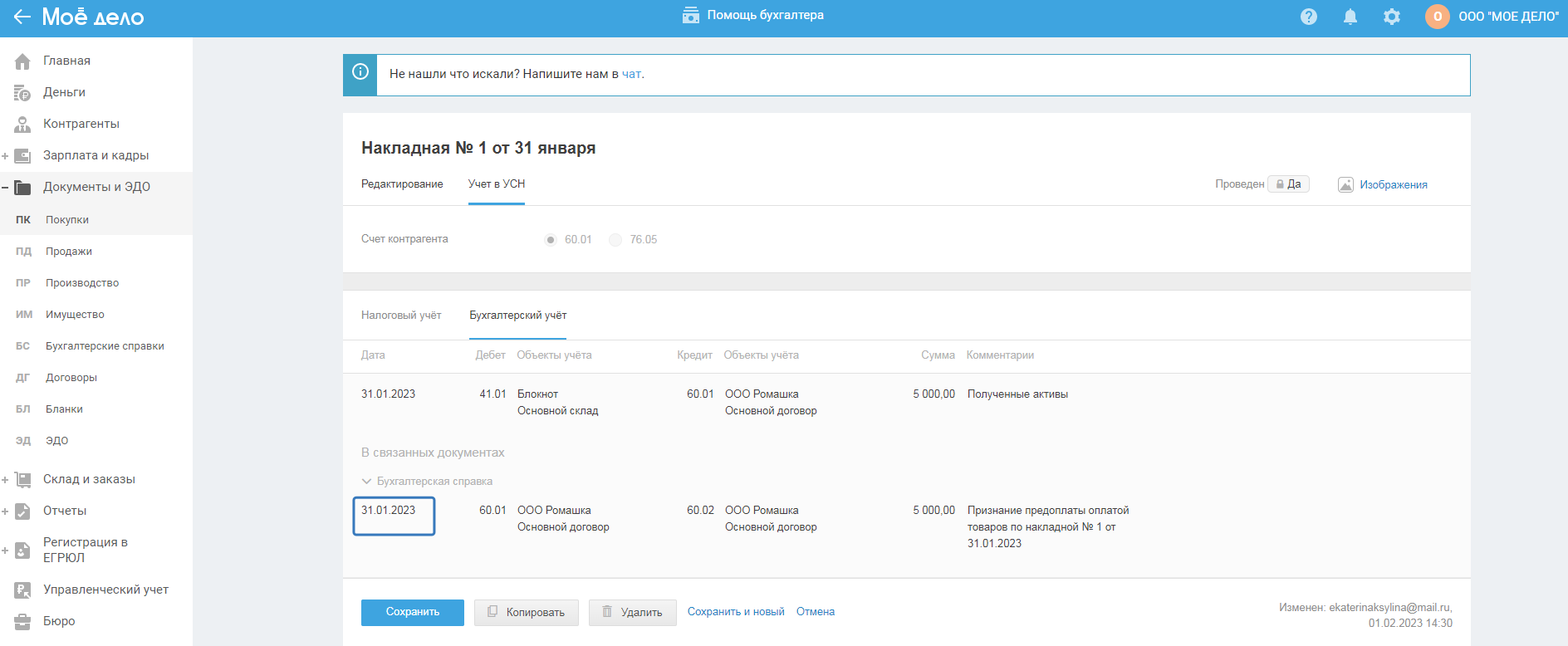Go to Бюро in the sidebar

pos(59,621)
